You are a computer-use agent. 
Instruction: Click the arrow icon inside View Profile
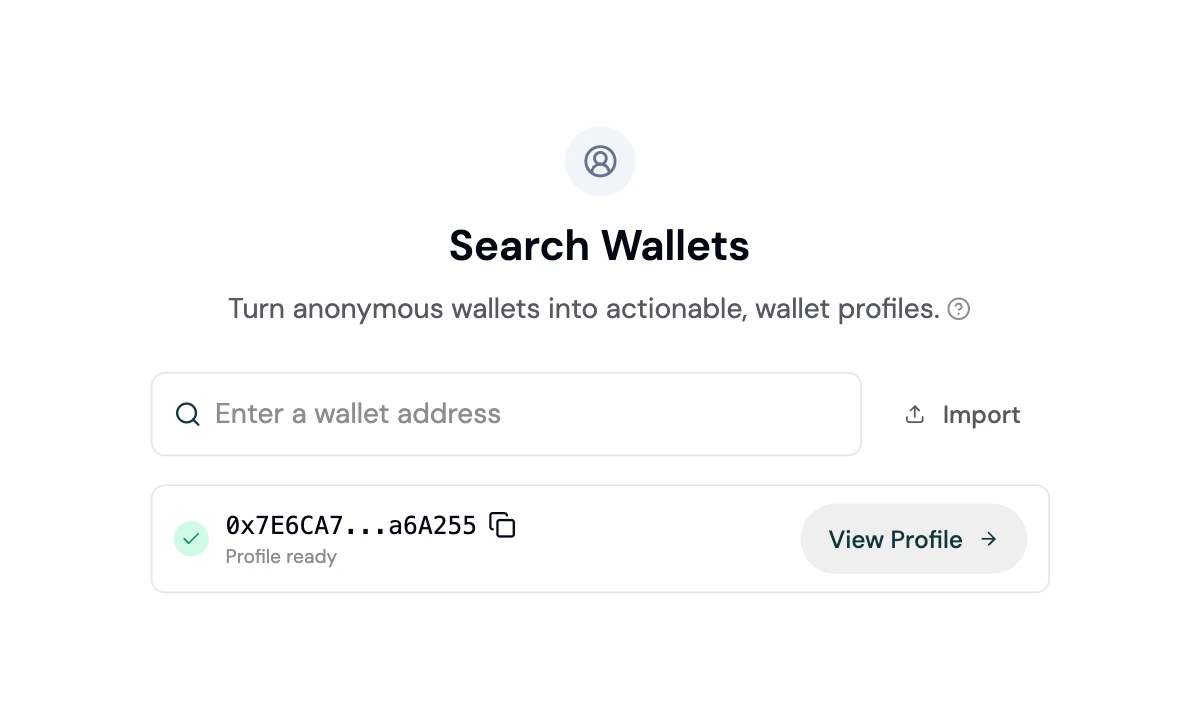[x=988, y=538]
